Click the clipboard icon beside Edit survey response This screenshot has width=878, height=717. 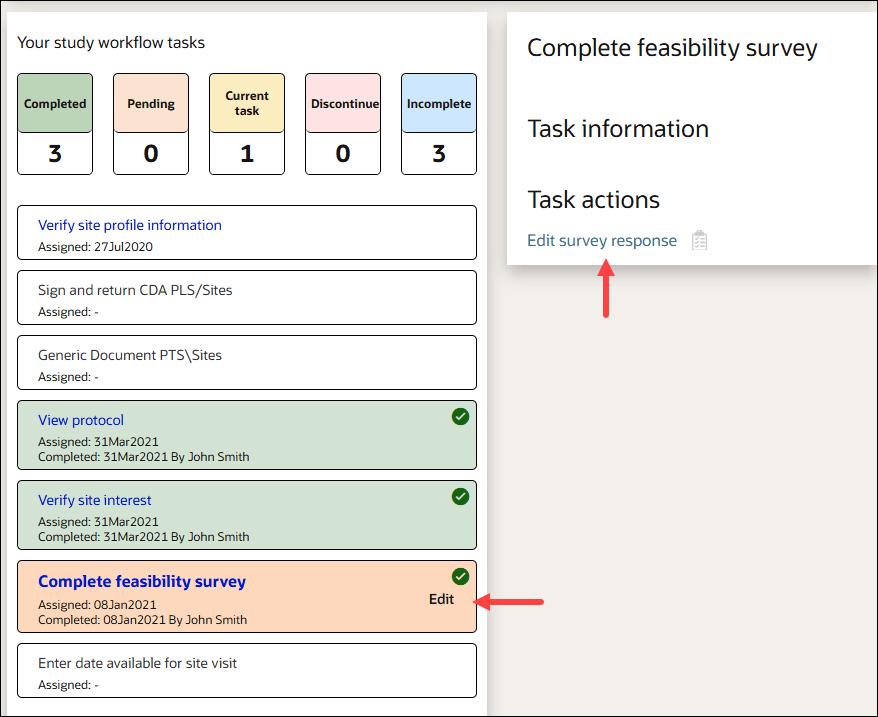point(699,240)
